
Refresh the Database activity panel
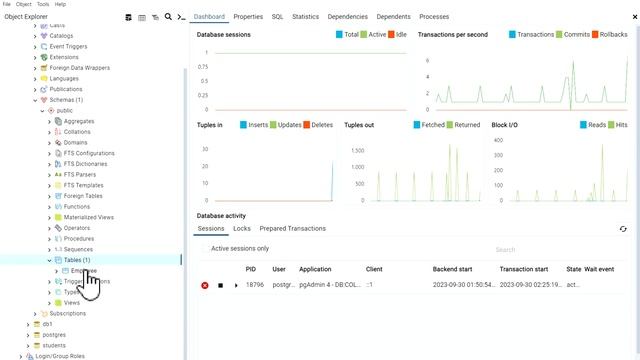(x=623, y=229)
